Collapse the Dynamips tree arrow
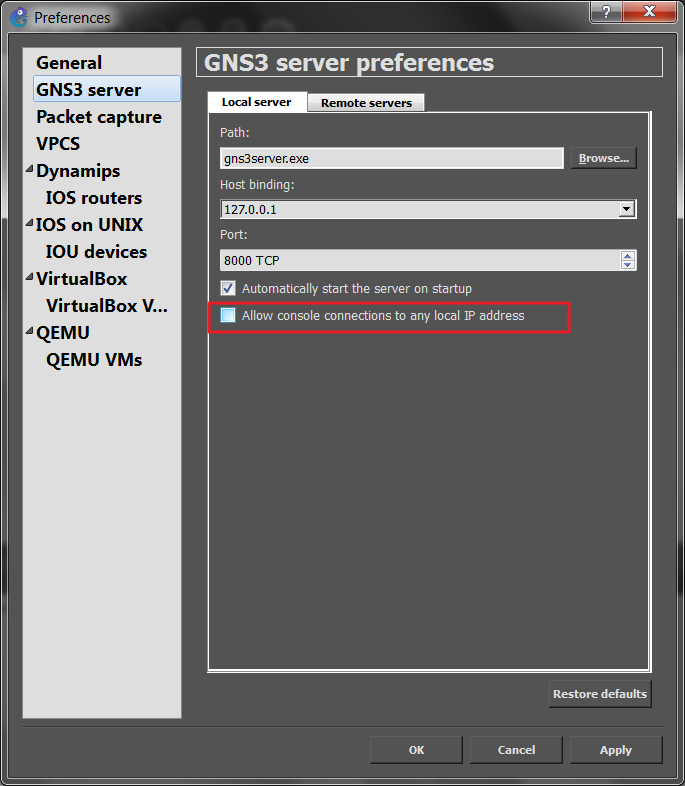 [x=30, y=169]
